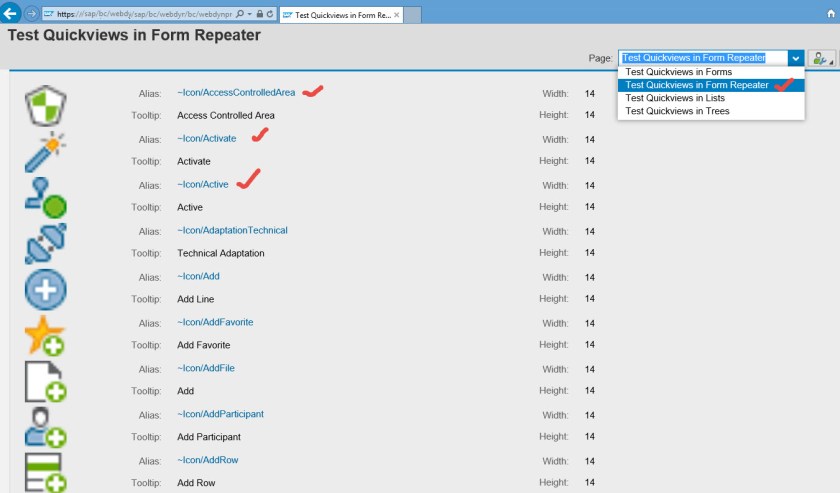Image resolution: width=840 pixels, height=493 pixels.
Task: Open ~Icon/AccessControlledArea alias link
Action: pos(236,92)
